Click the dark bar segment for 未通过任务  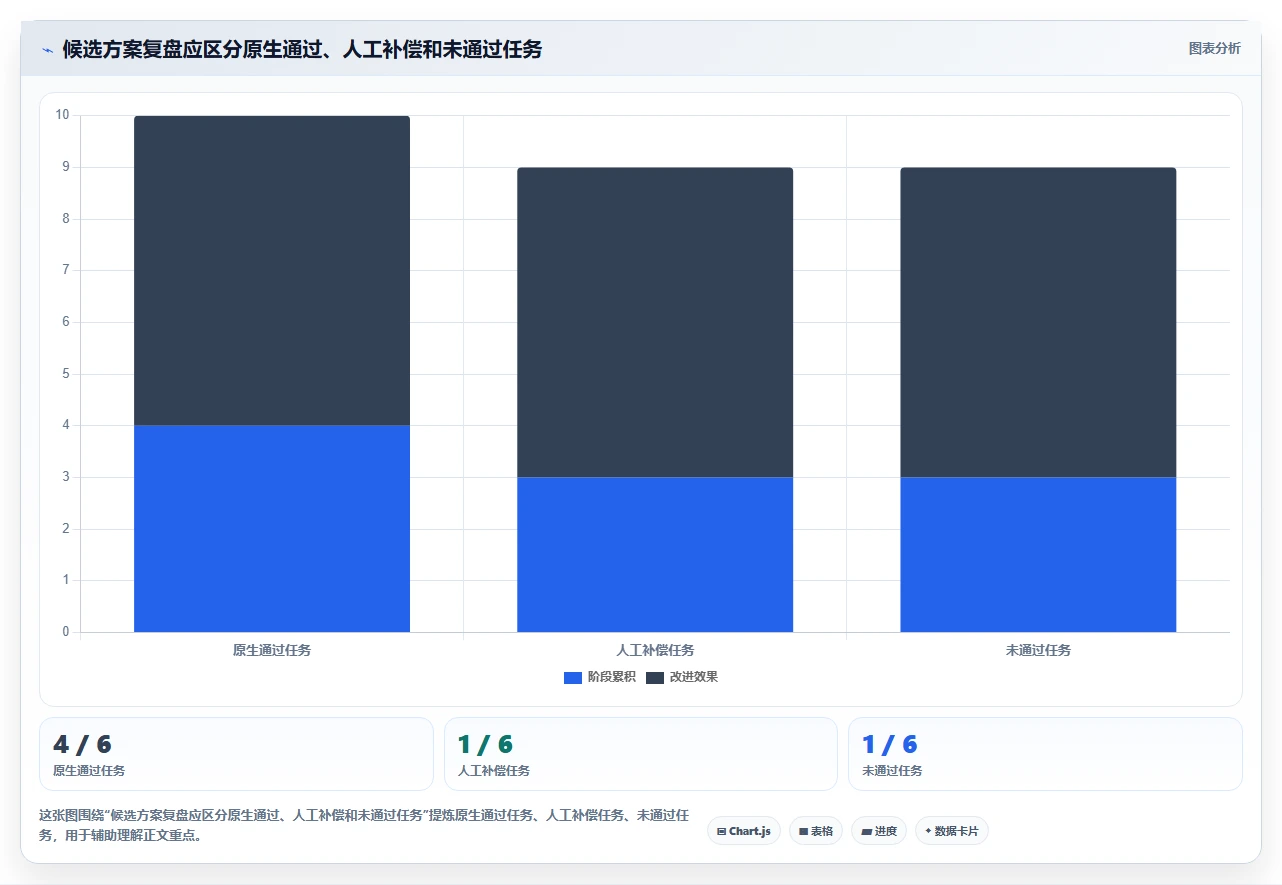tap(1038, 322)
